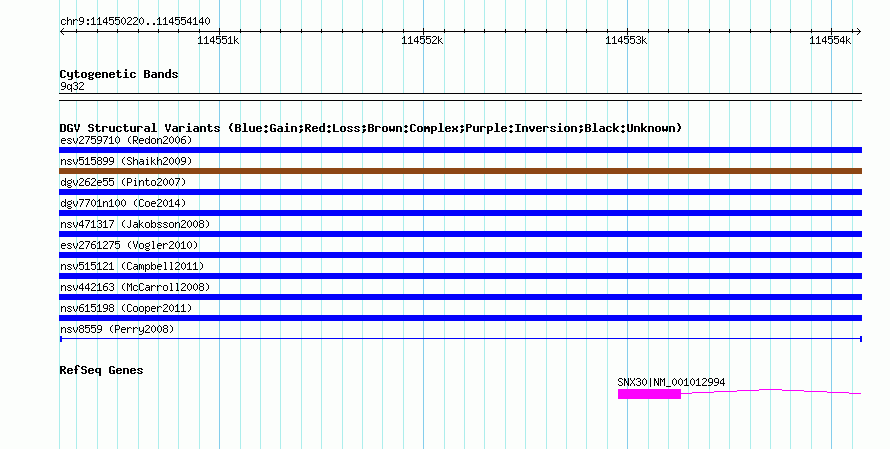Click the 114552k ruler tick label
890x449 pixels.
click(x=422, y=40)
